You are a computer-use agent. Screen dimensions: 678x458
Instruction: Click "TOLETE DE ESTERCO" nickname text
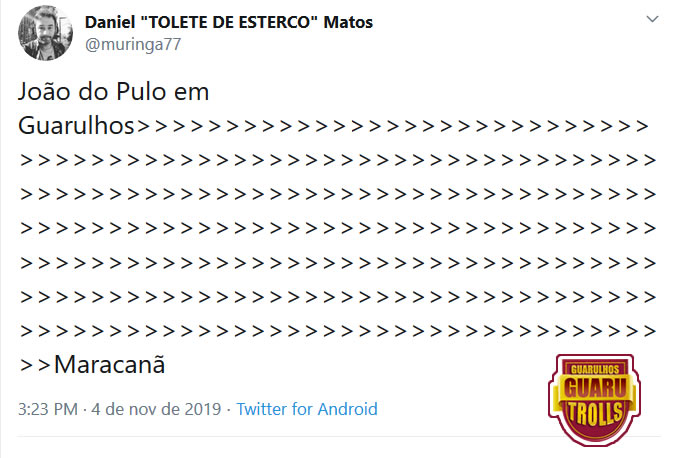click(x=230, y=22)
